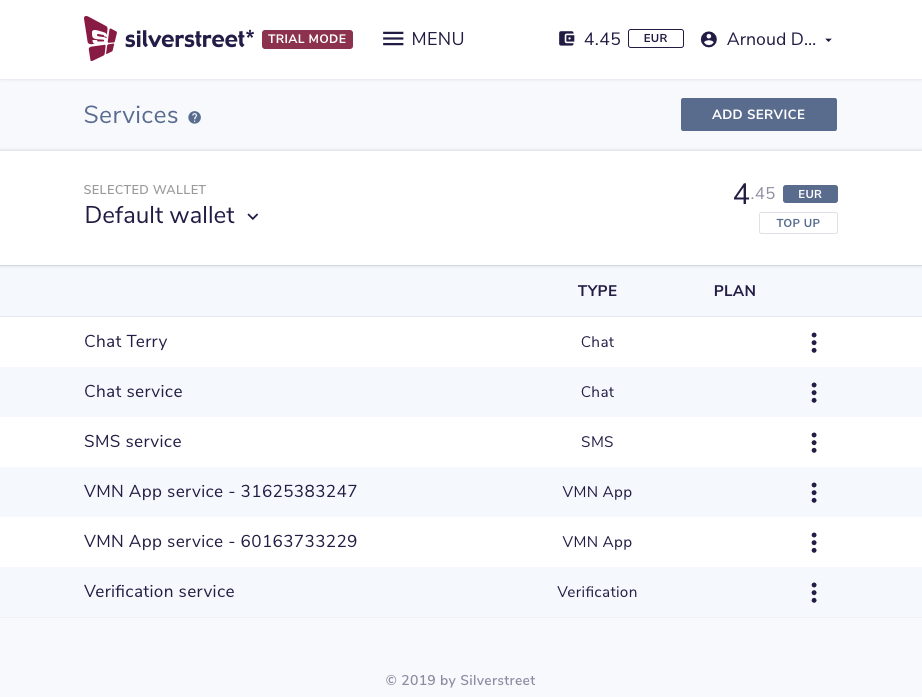
Task: Select the VMN App service 60163733229 row
Action: [220, 541]
